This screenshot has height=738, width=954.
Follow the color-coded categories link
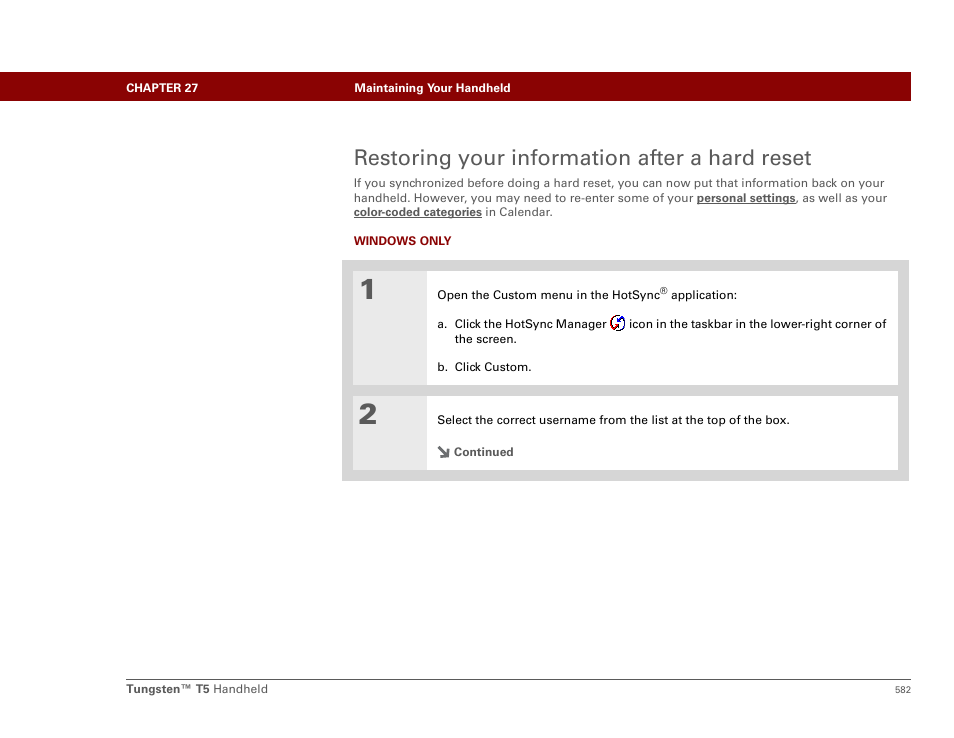[417, 212]
